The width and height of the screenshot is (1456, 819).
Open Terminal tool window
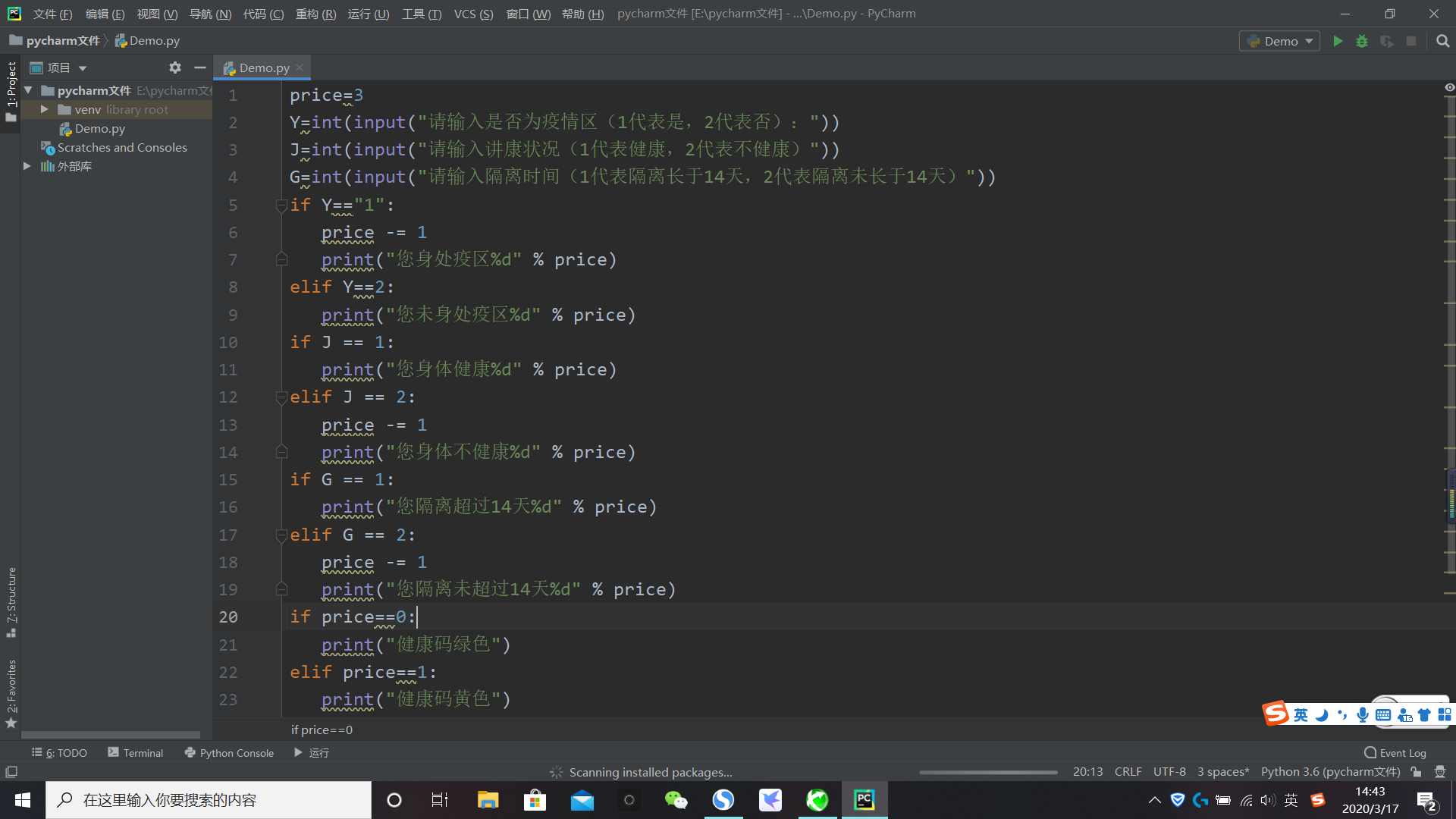pyautogui.click(x=136, y=753)
